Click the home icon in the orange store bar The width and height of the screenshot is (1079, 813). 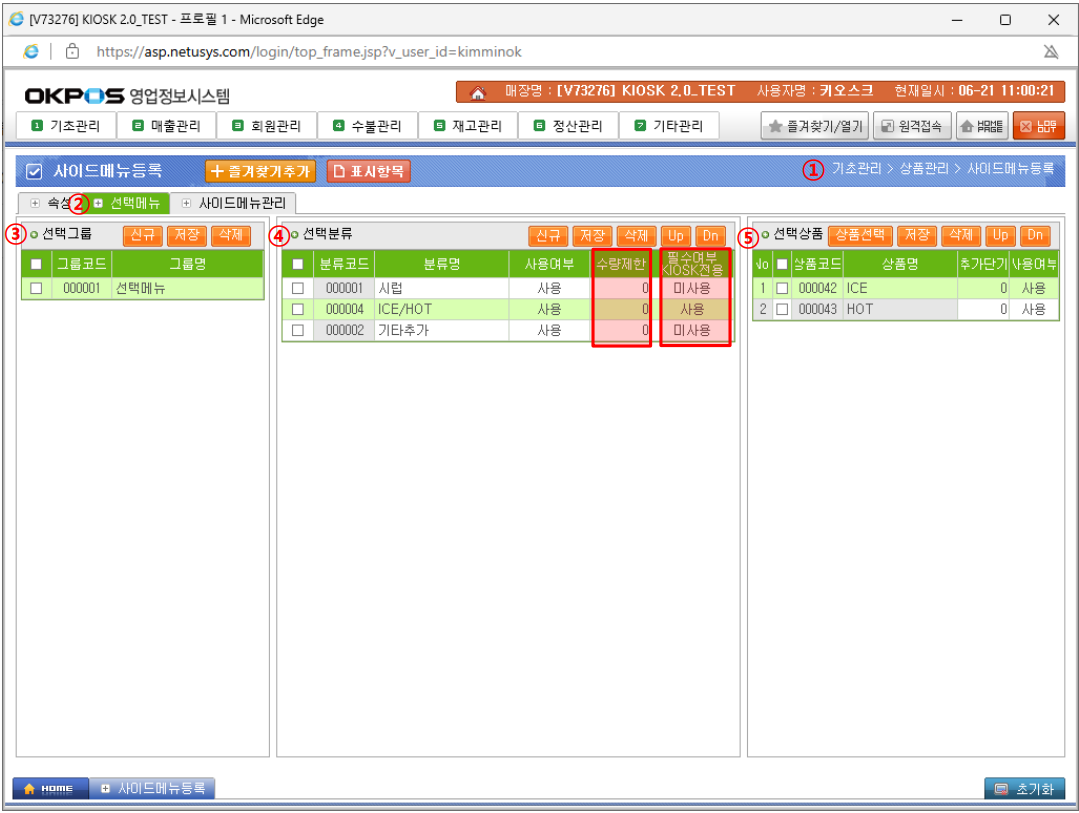tap(477, 92)
